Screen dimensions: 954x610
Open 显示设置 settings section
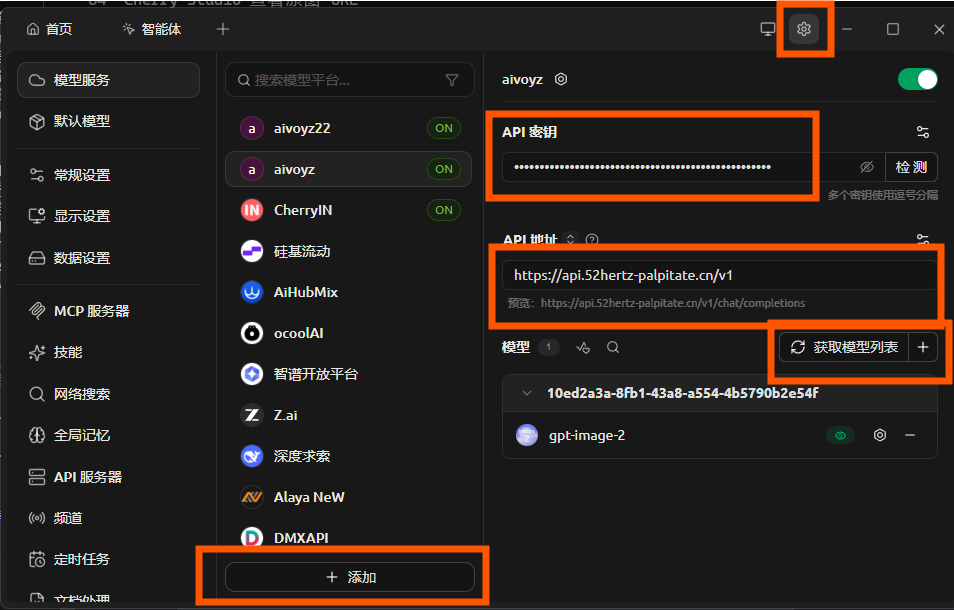108,216
